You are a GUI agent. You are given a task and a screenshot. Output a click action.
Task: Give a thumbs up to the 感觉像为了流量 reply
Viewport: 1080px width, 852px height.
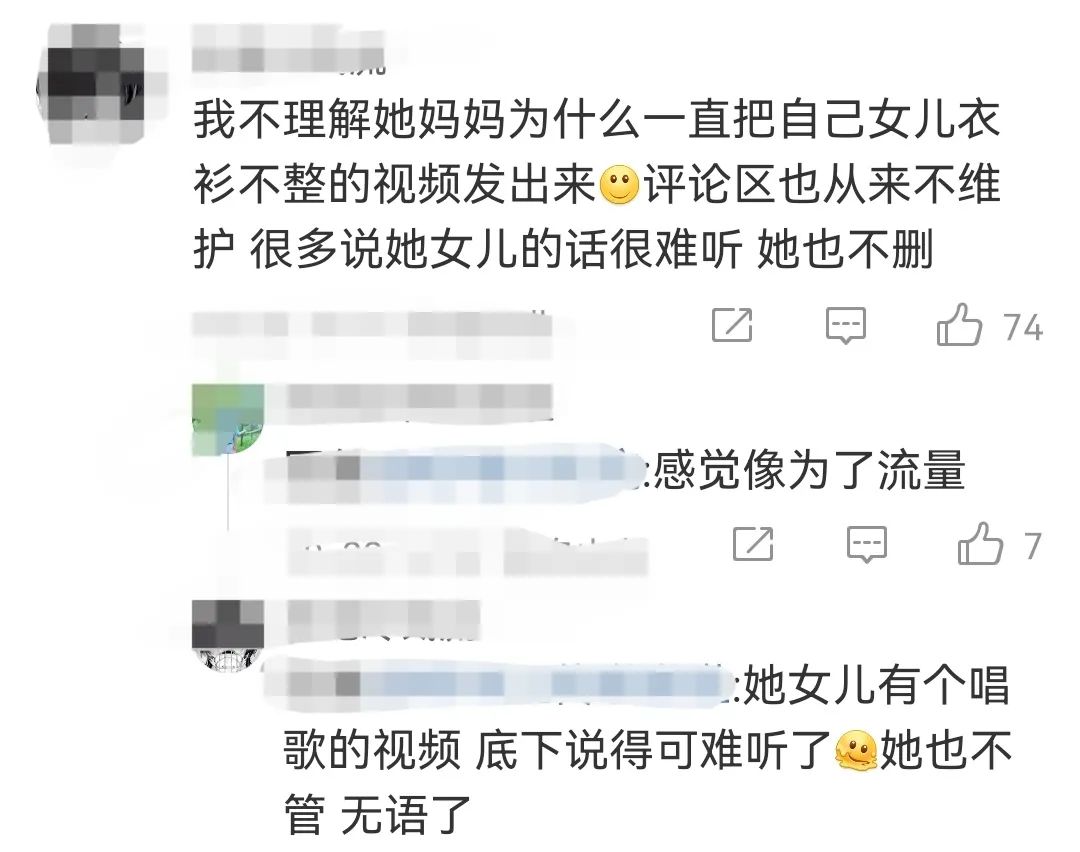pyautogui.click(x=980, y=543)
